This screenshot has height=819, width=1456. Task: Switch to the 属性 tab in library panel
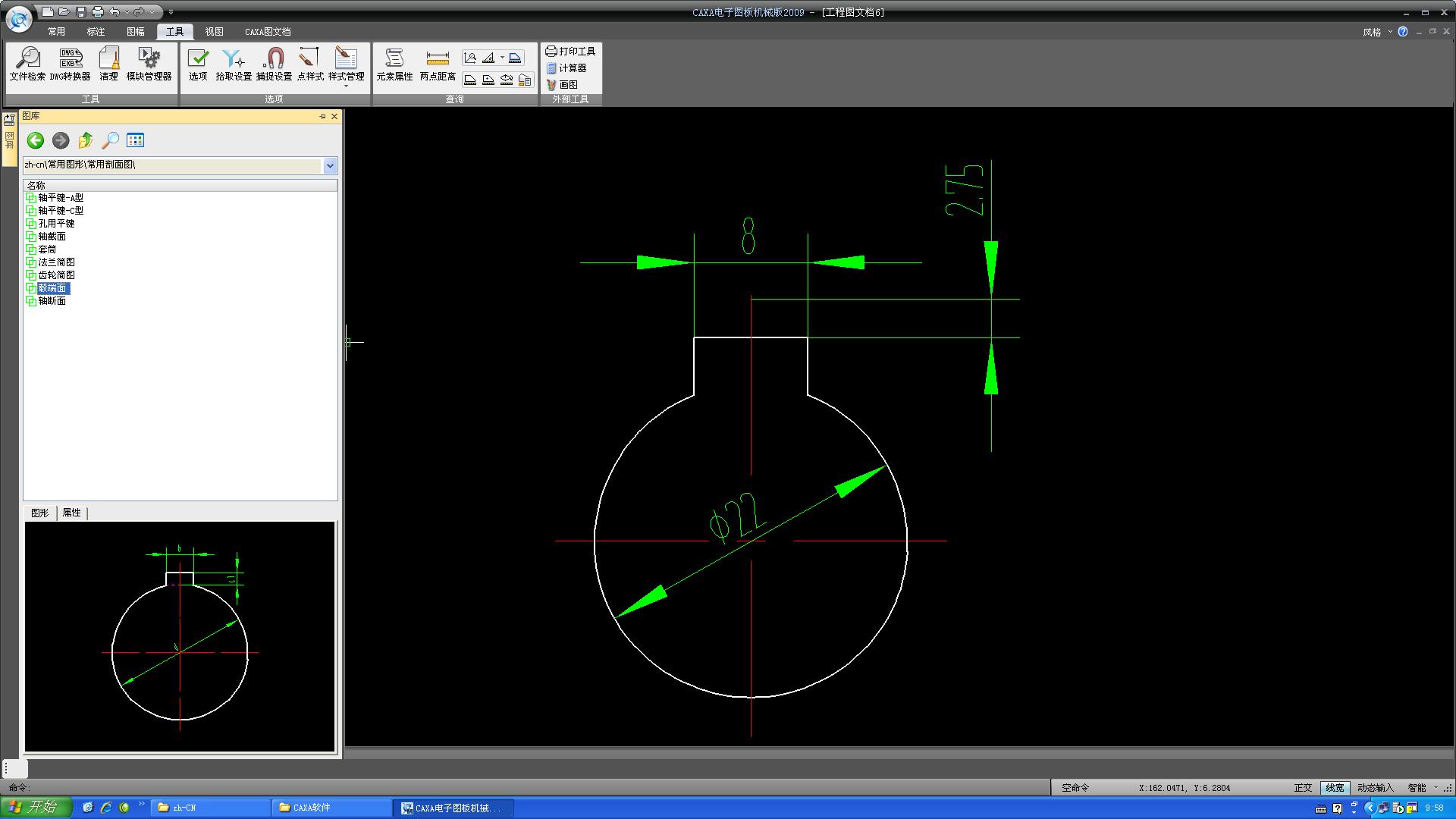(71, 513)
